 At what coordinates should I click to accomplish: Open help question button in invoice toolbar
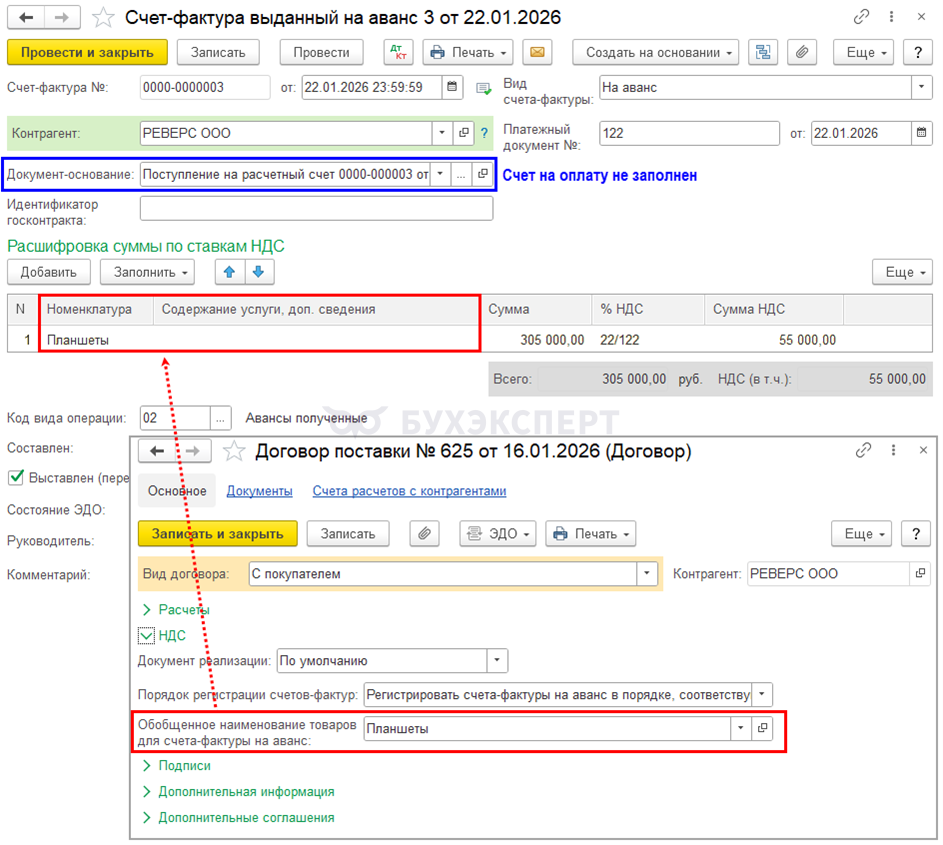[x=918, y=52]
